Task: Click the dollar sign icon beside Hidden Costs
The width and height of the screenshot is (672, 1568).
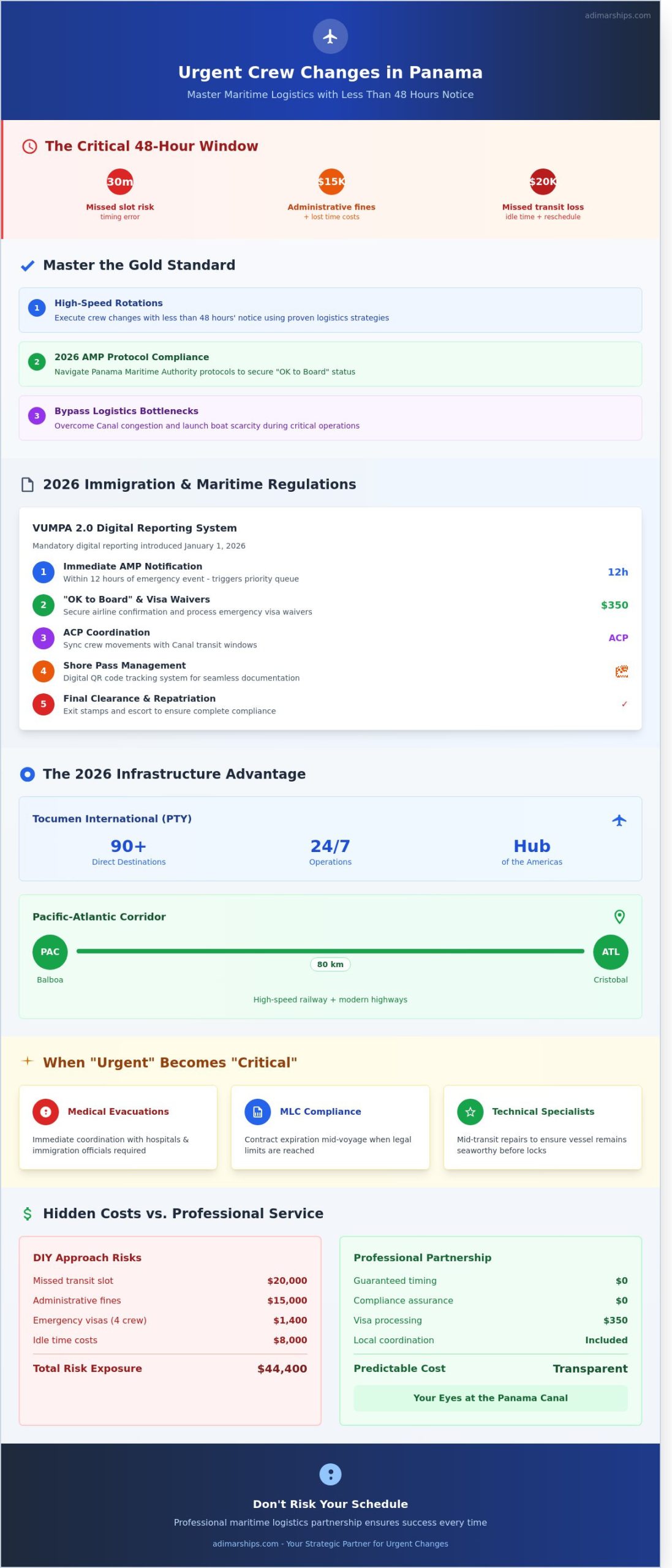Action: [x=28, y=1213]
